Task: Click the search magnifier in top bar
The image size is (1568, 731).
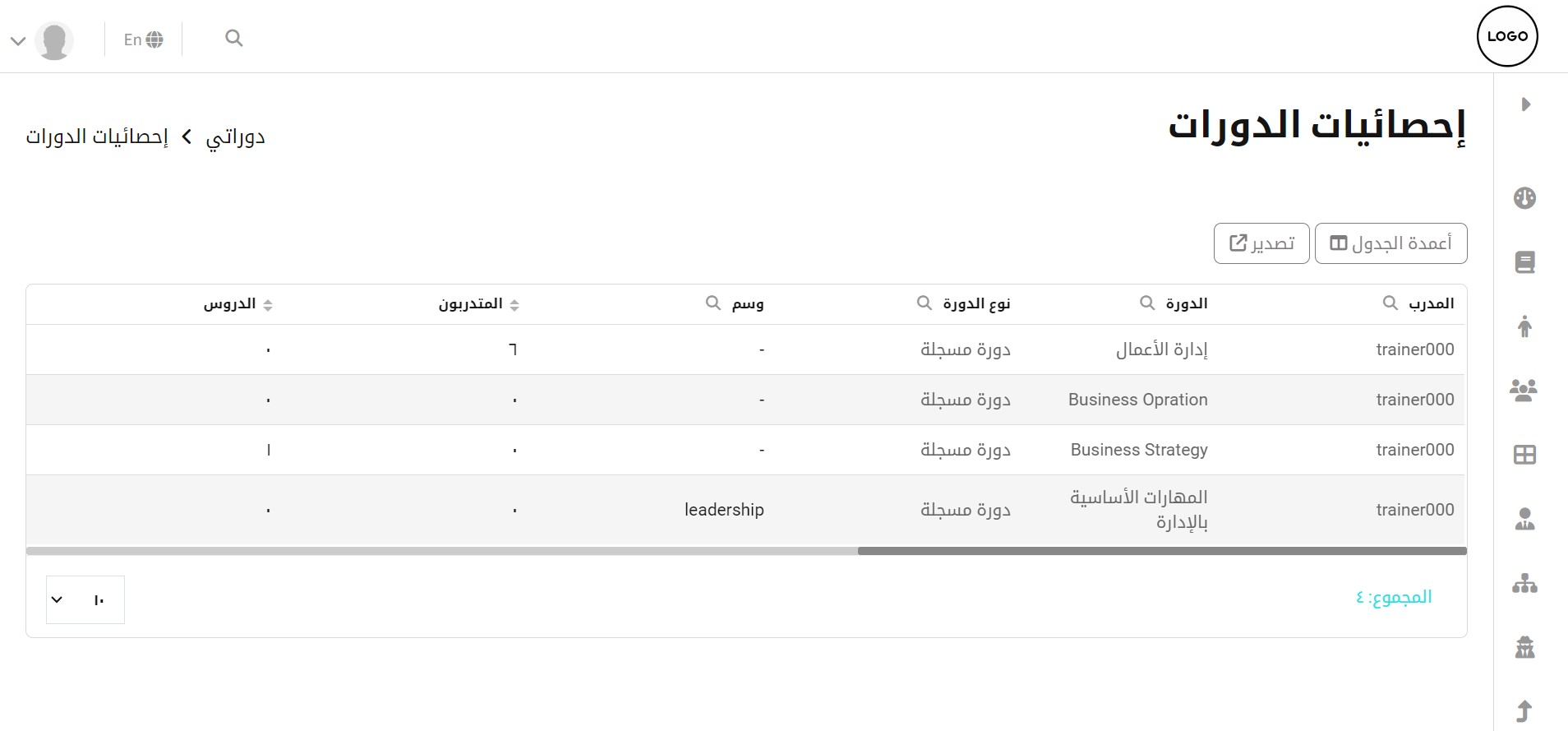Action: click(234, 39)
